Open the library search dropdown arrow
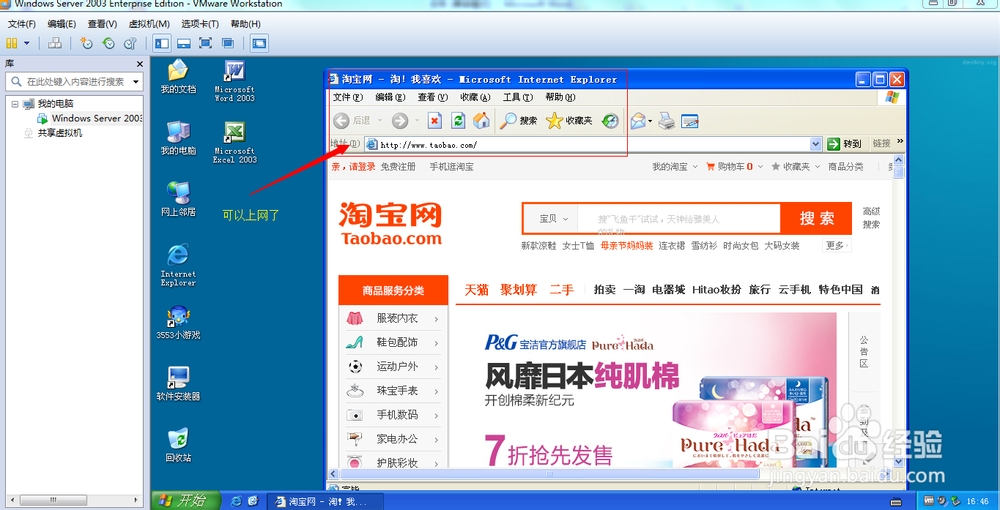The image size is (1000, 510). tap(136, 82)
